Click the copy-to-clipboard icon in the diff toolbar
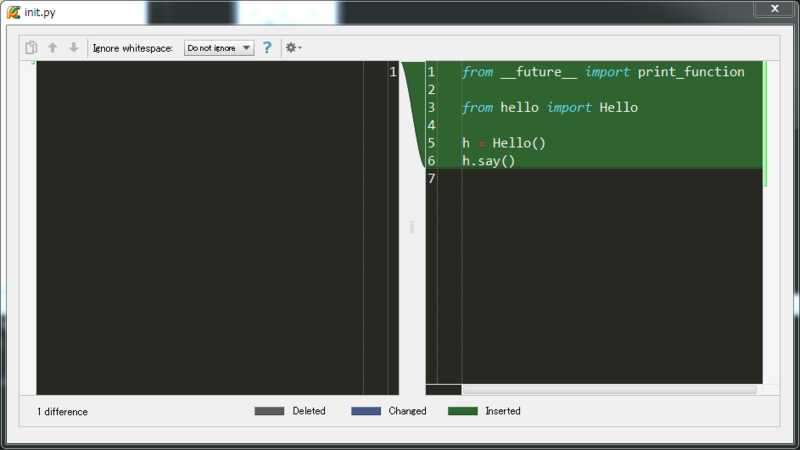This screenshot has width=800, height=450. [31, 47]
